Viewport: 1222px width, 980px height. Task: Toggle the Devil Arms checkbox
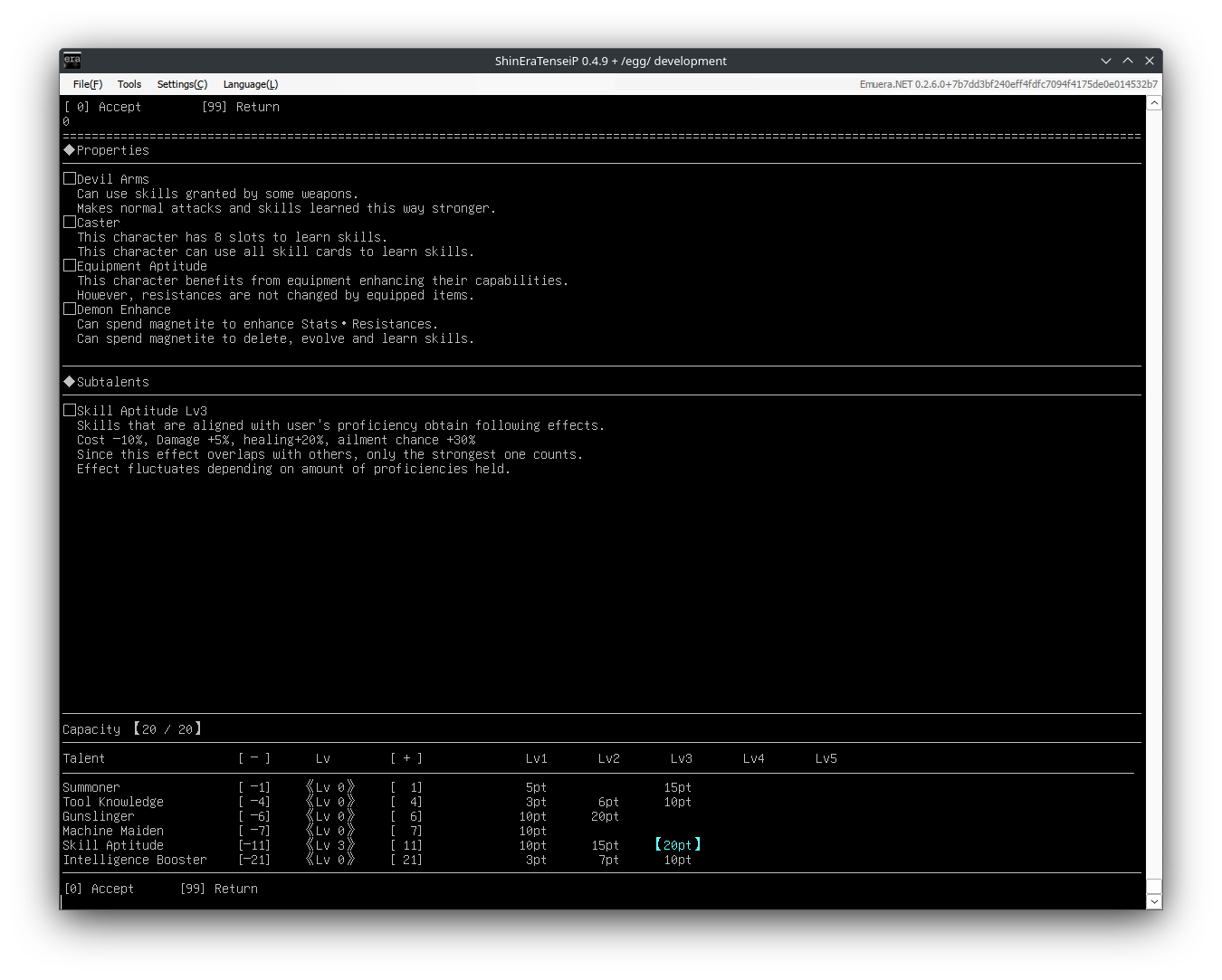click(70, 178)
